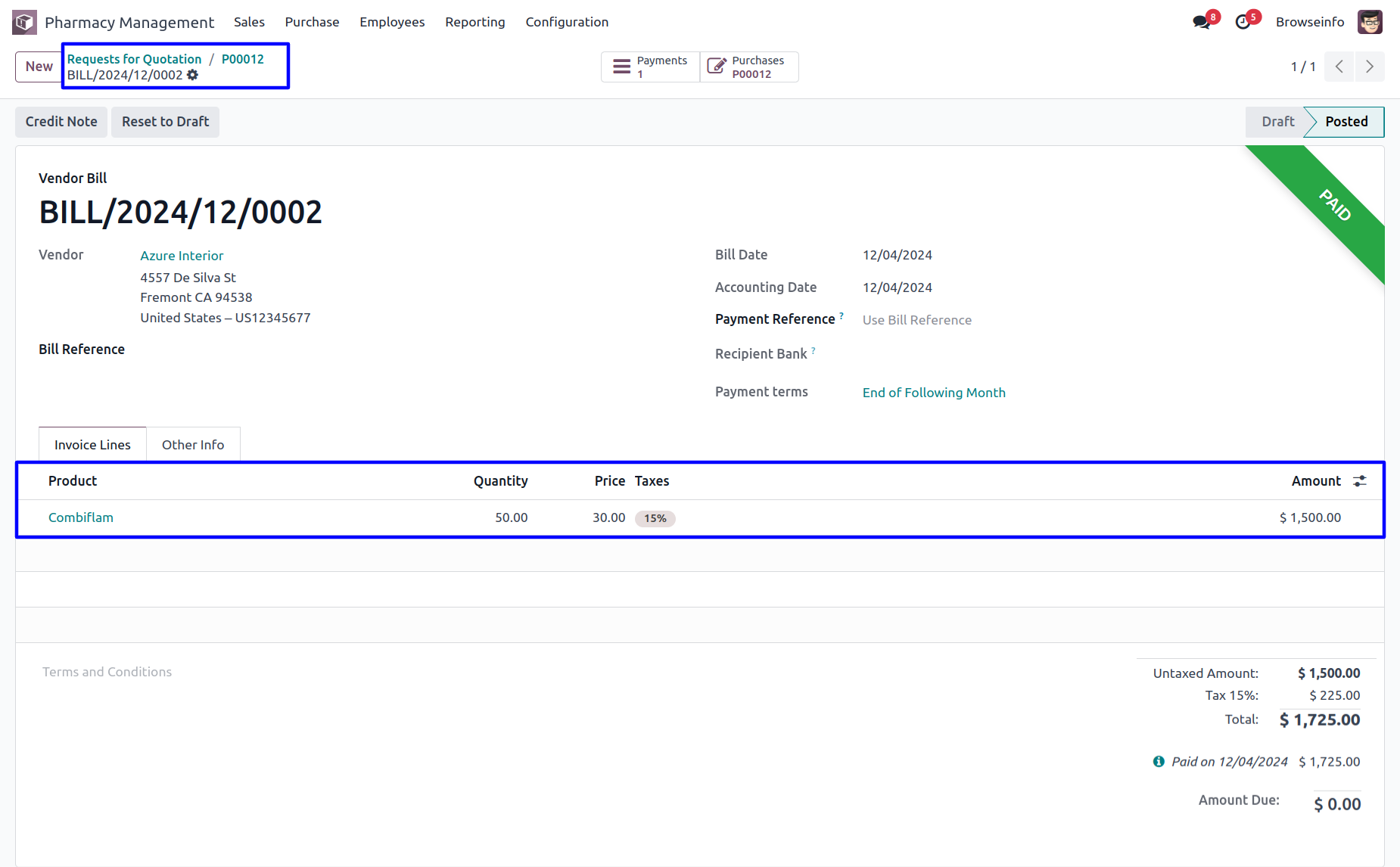Click the payment info icon

1159,762
